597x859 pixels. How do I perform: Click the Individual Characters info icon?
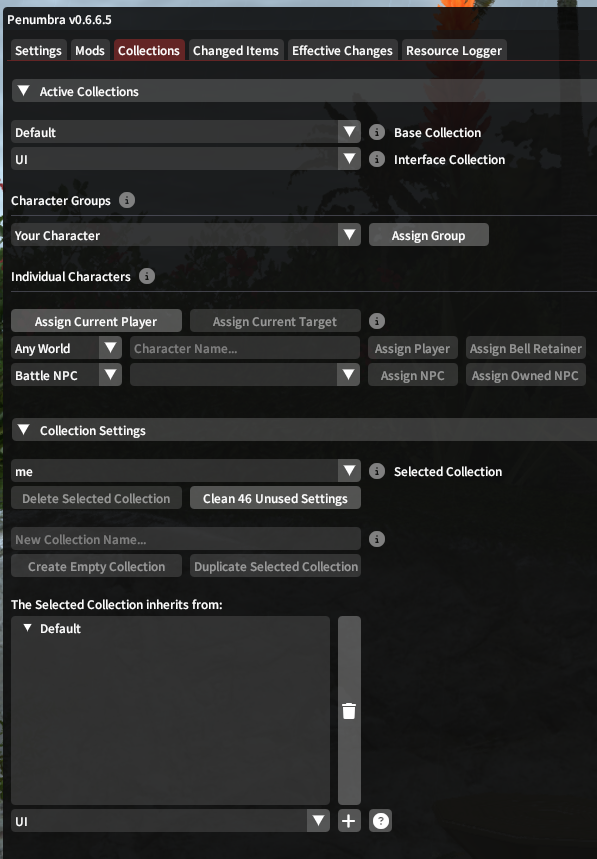[x=147, y=276]
